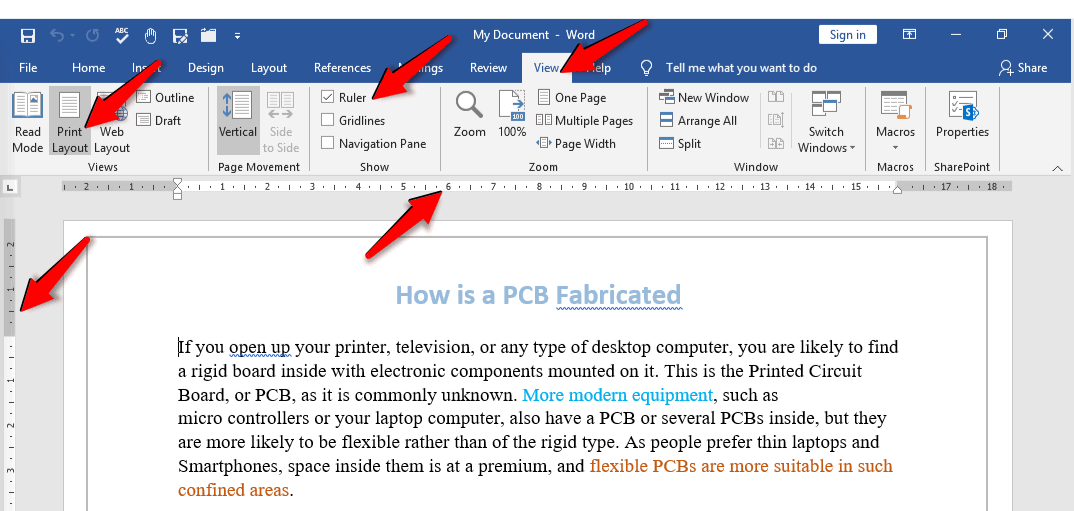
Task: Click the Save As icon with pencil
Action: pos(180,35)
